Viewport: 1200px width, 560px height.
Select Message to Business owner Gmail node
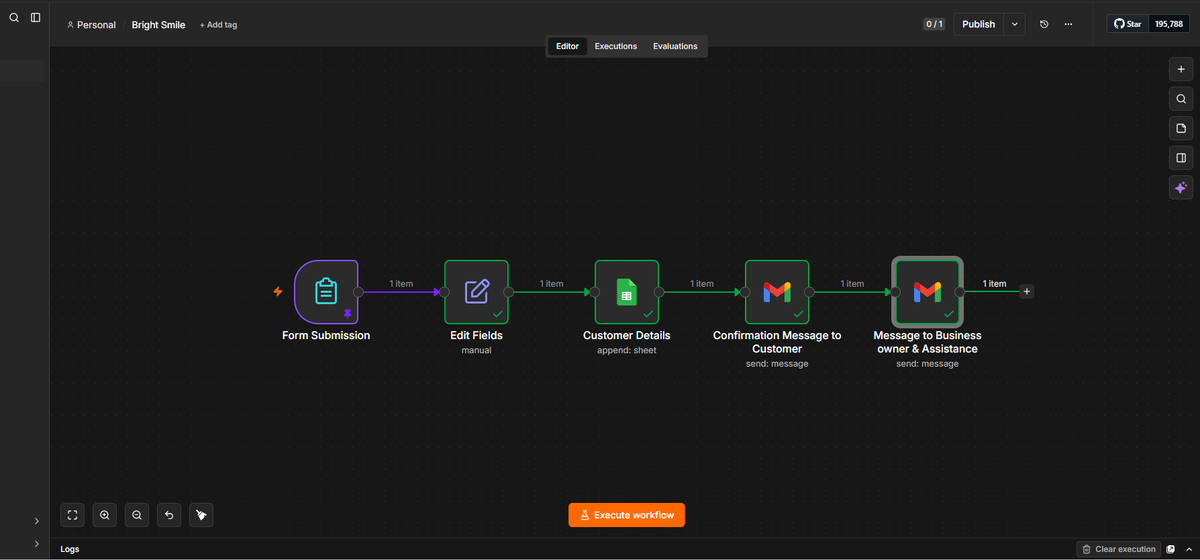coord(927,292)
